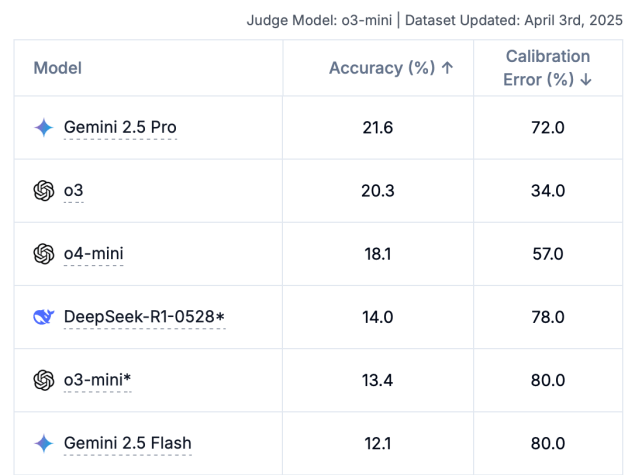
Task: Click o3 calibration error value 34.0
Action: click(x=547, y=190)
